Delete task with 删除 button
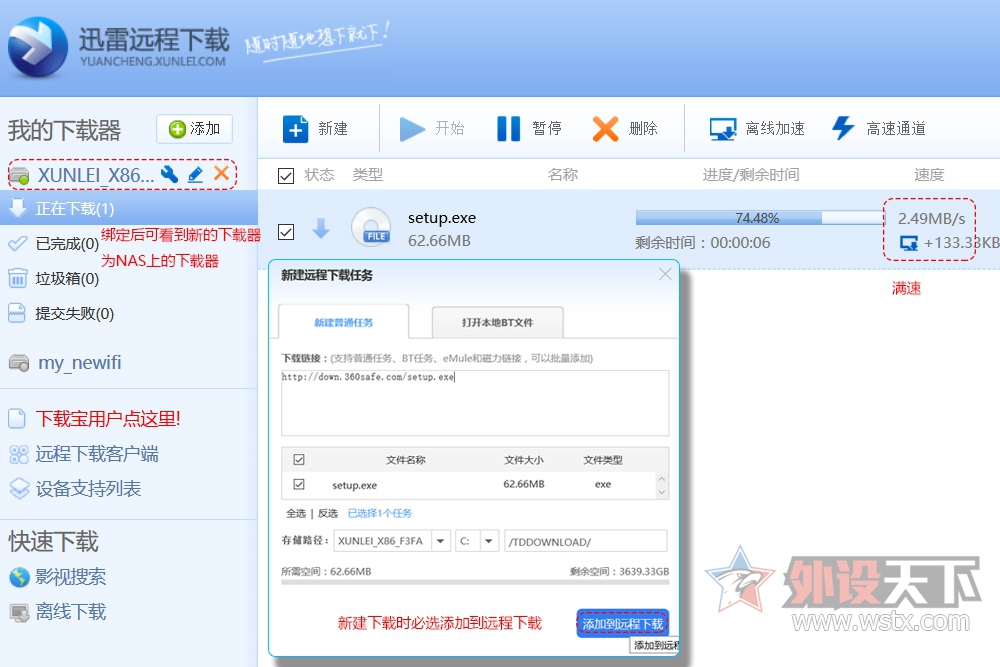1000x667 pixels. point(625,129)
